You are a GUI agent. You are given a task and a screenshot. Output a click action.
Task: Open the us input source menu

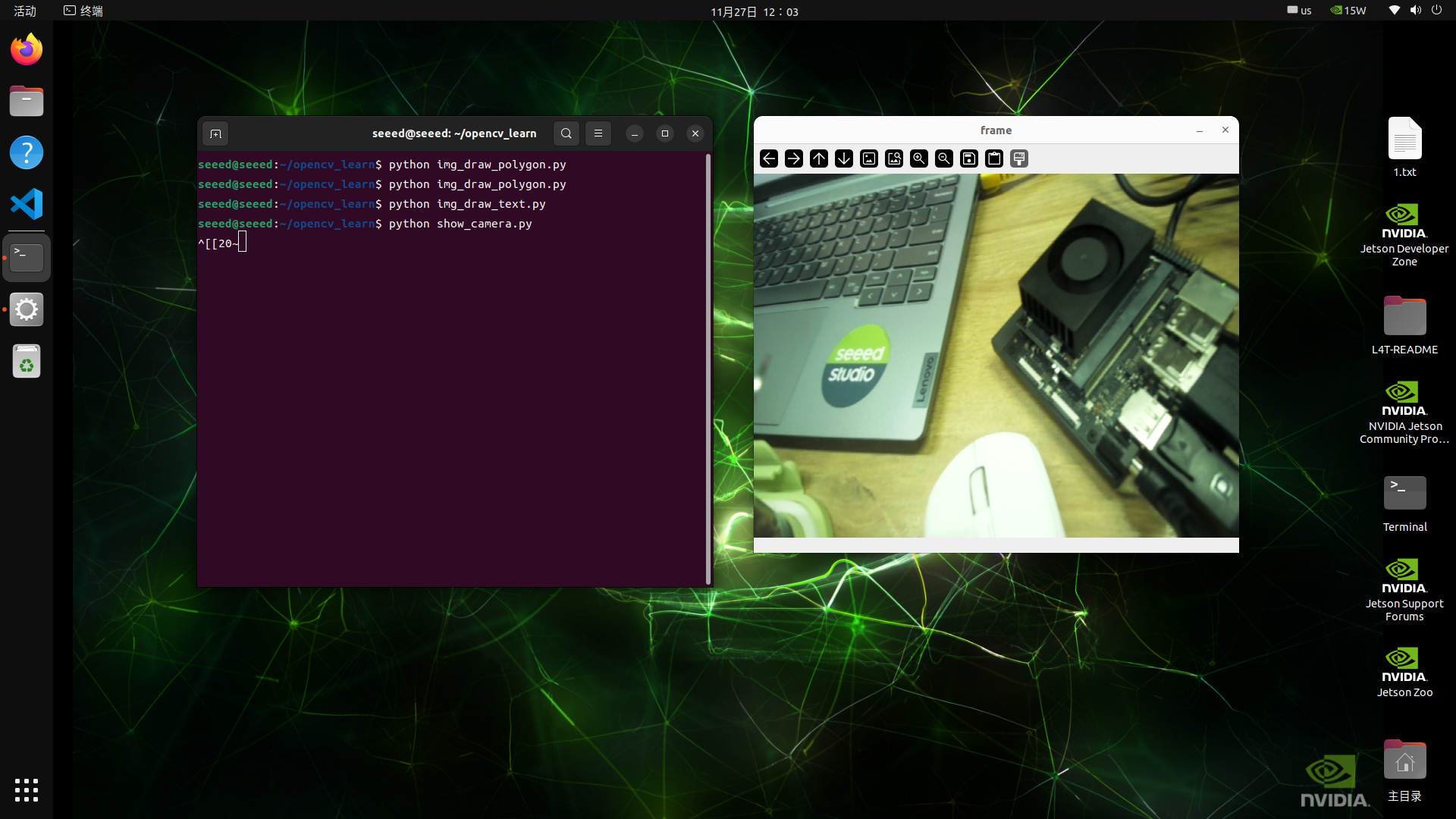tap(1299, 11)
